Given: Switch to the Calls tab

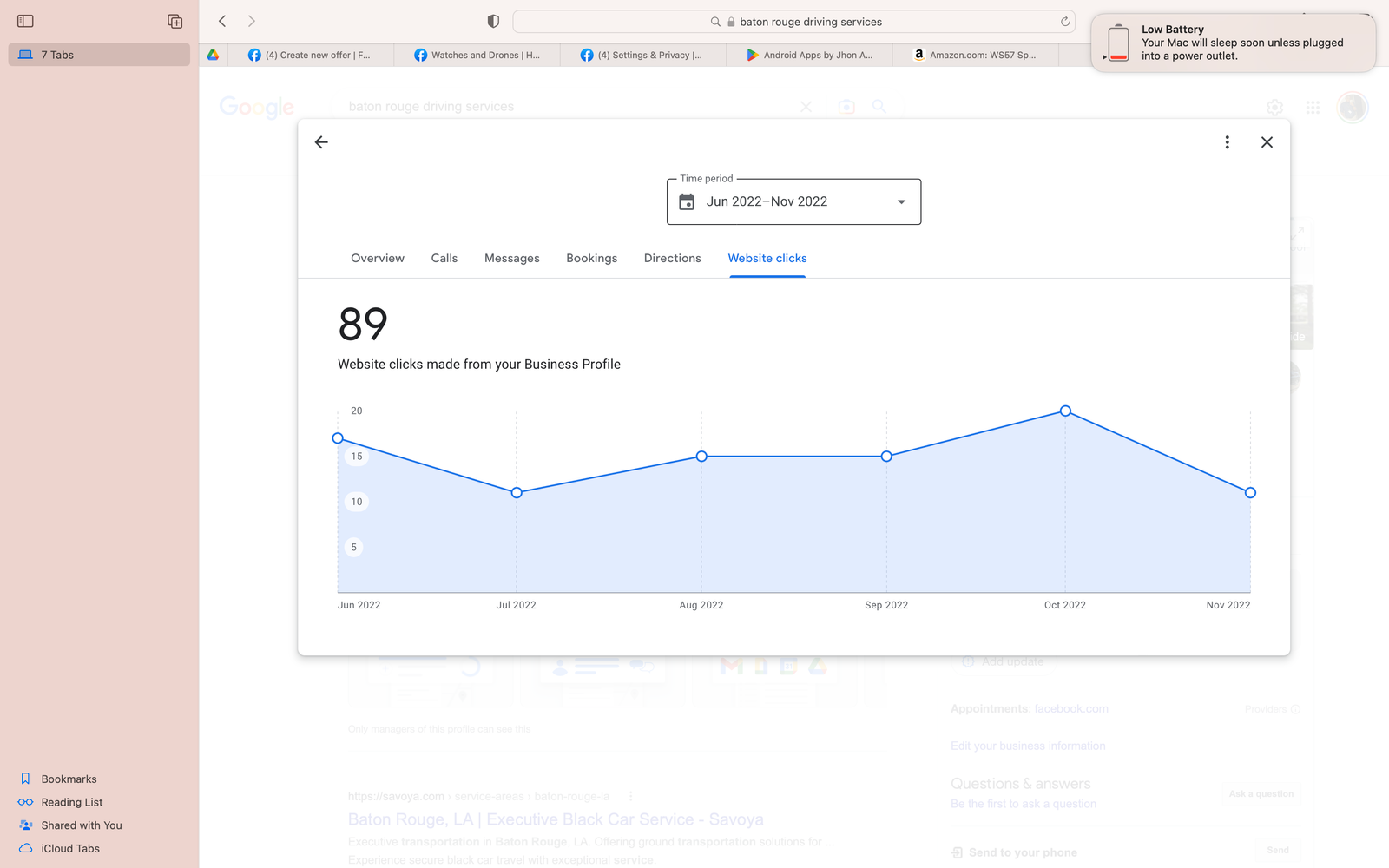Looking at the screenshot, I should pos(444,259).
